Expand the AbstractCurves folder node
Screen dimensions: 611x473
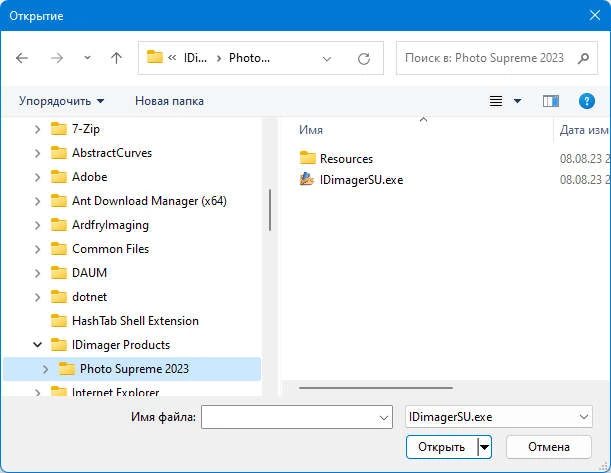37,153
